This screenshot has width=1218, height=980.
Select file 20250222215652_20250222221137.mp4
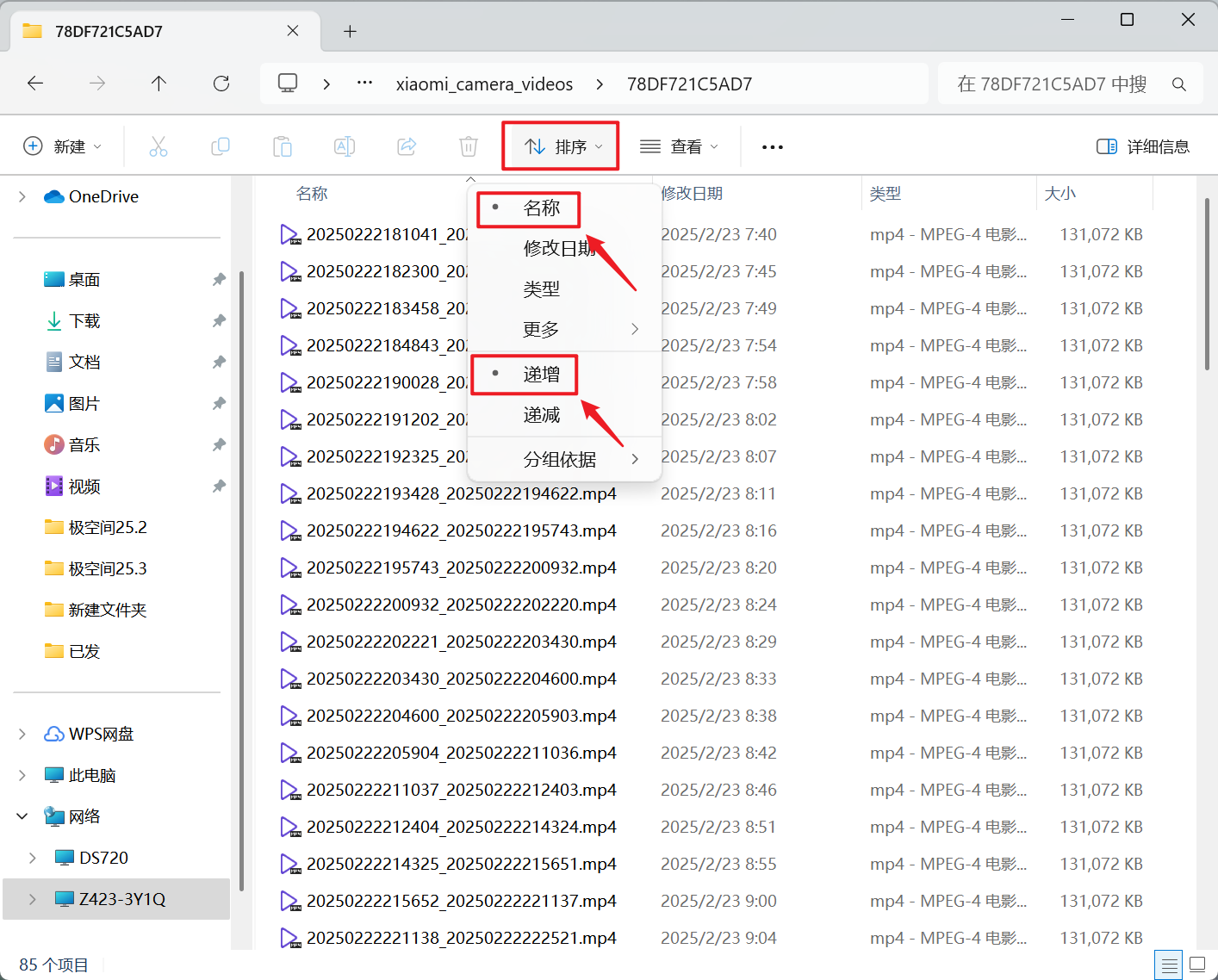tap(461, 902)
